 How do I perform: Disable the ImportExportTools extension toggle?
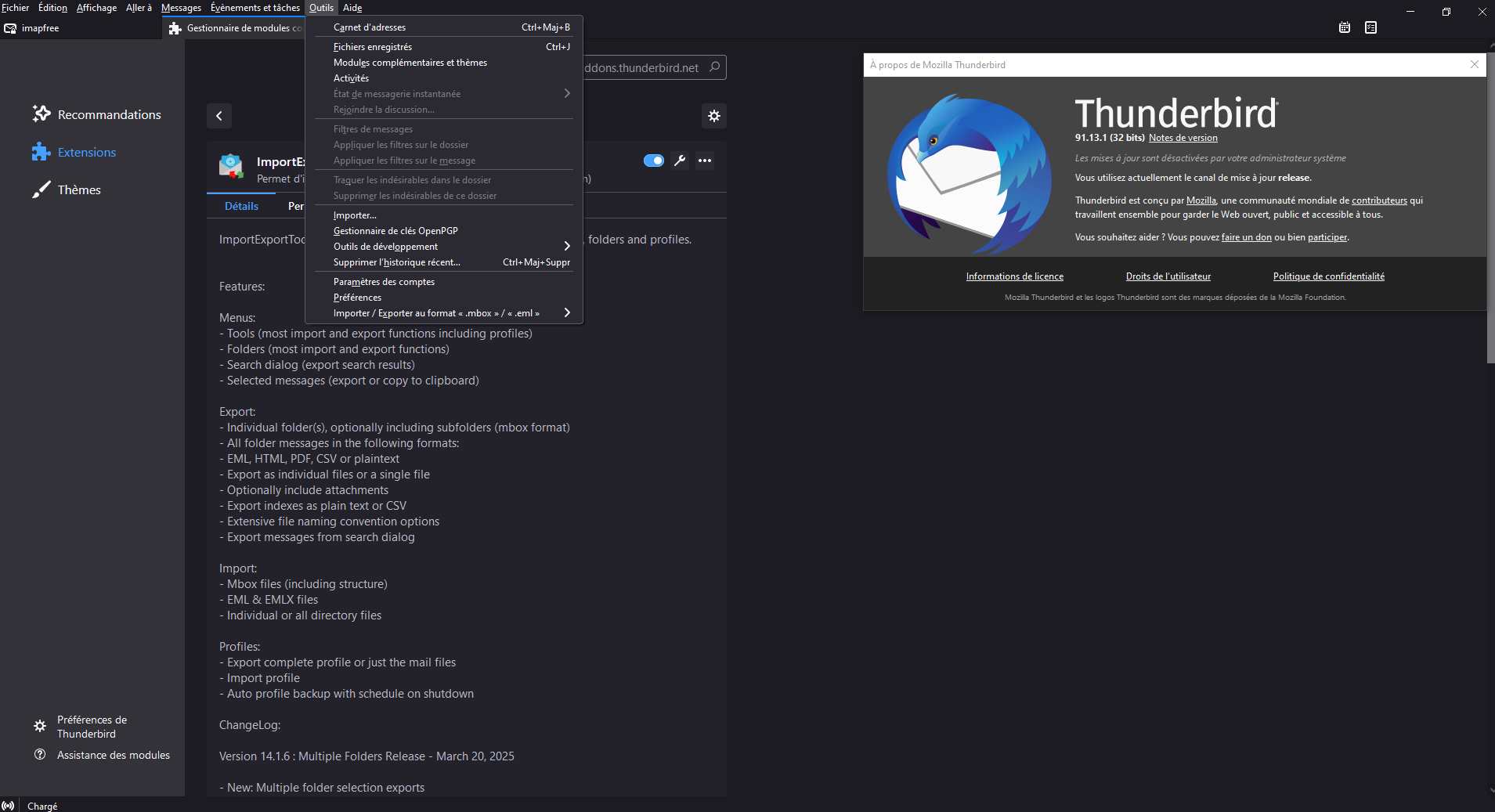[x=653, y=161]
